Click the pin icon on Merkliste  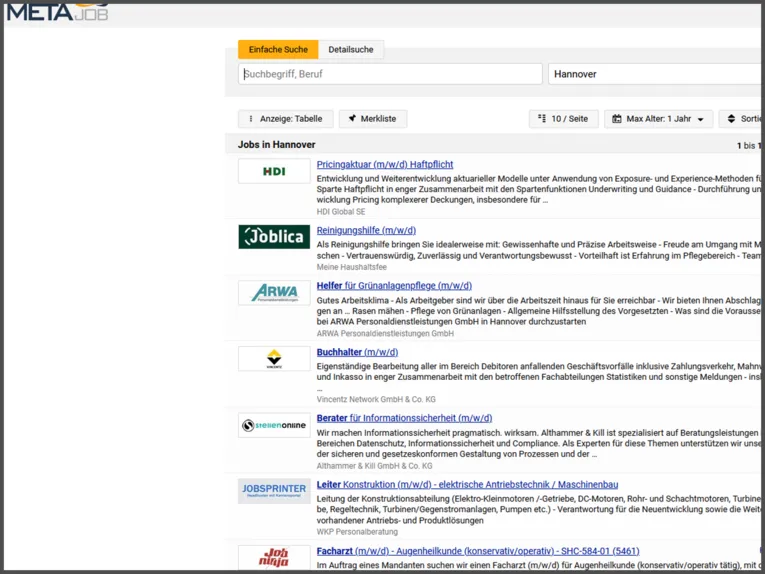click(x=352, y=119)
